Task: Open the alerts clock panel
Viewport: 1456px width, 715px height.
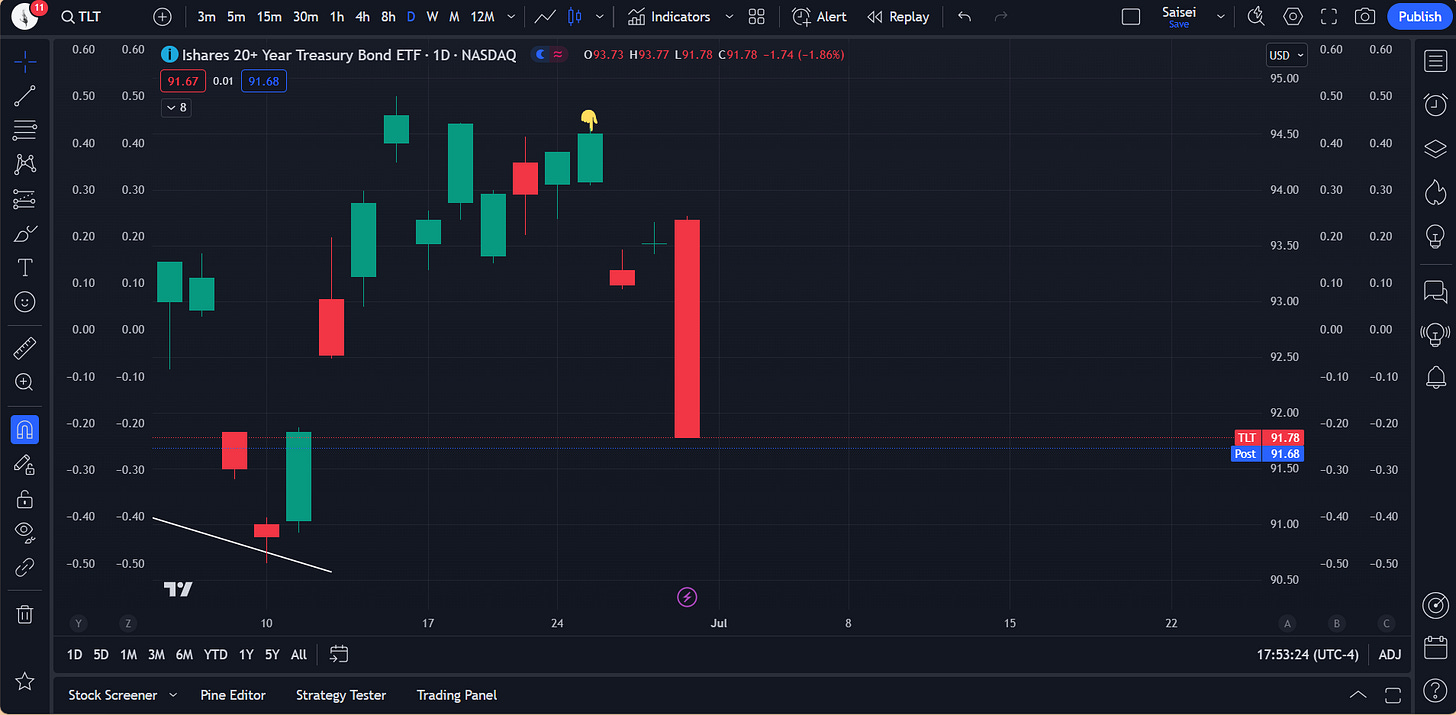Action: pos(1435,105)
